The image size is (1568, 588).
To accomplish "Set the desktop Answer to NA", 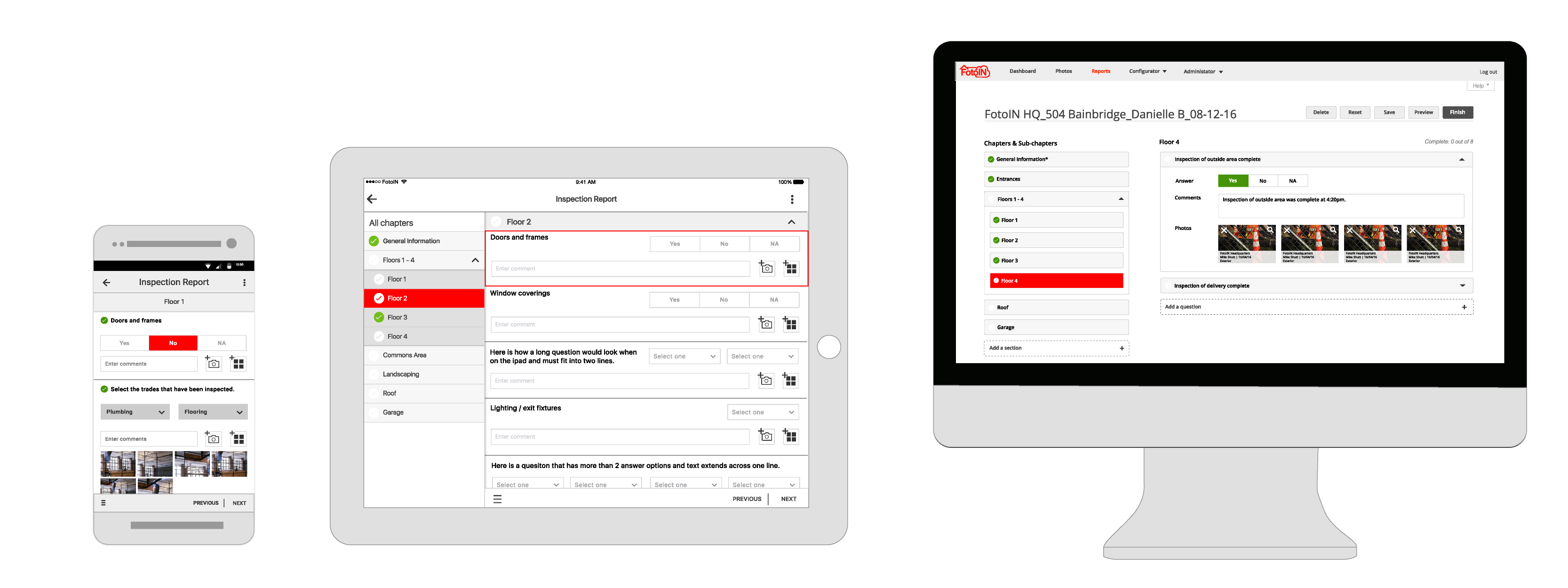I will point(1292,181).
